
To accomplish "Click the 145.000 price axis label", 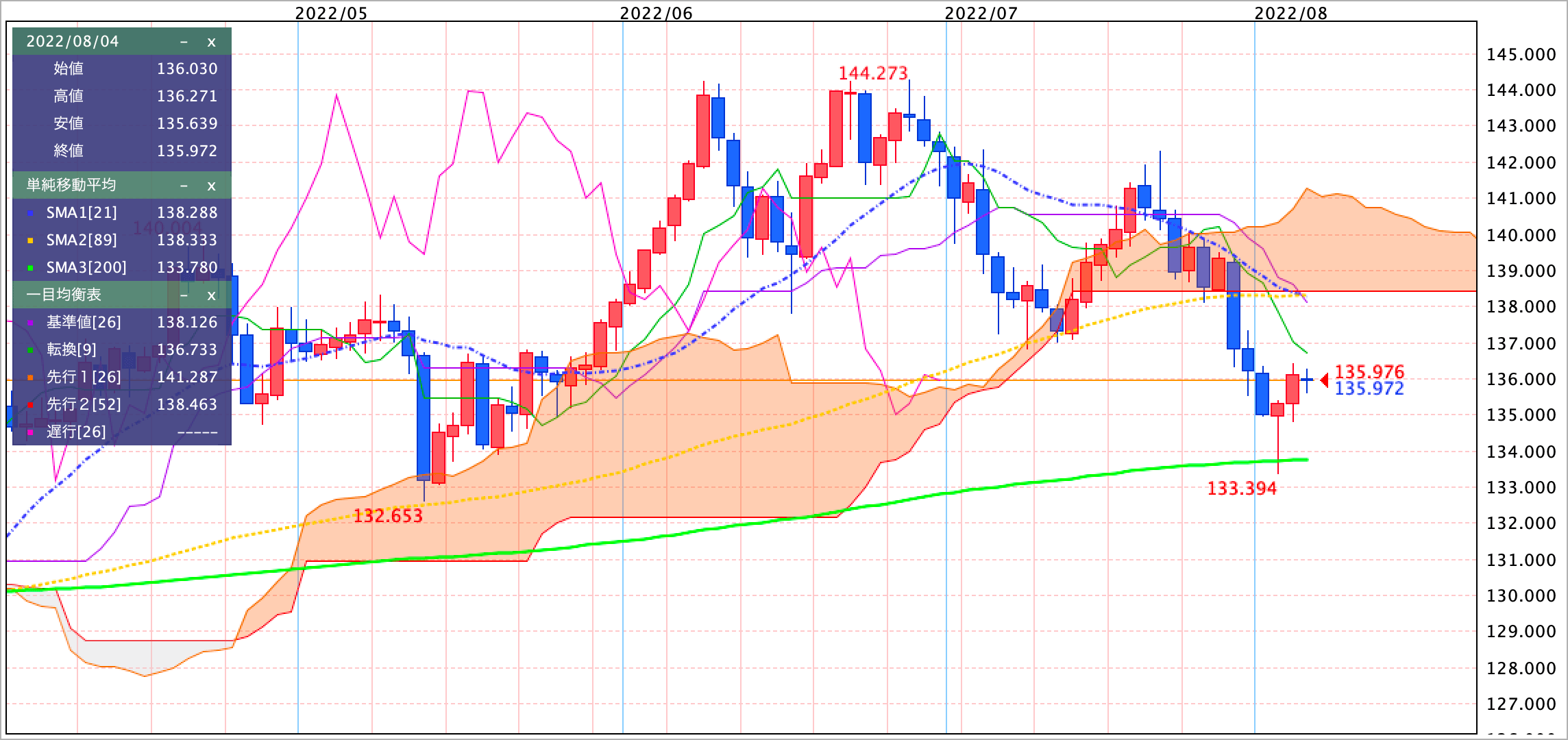I will click(1521, 55).
